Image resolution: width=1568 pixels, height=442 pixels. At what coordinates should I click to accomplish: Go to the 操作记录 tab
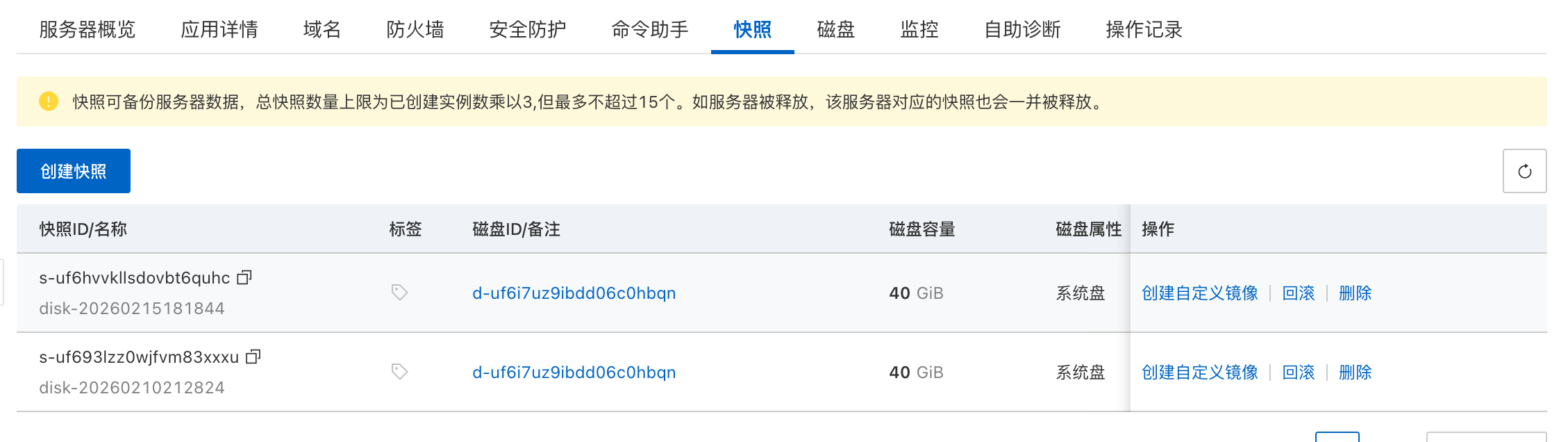point(1142,29)
